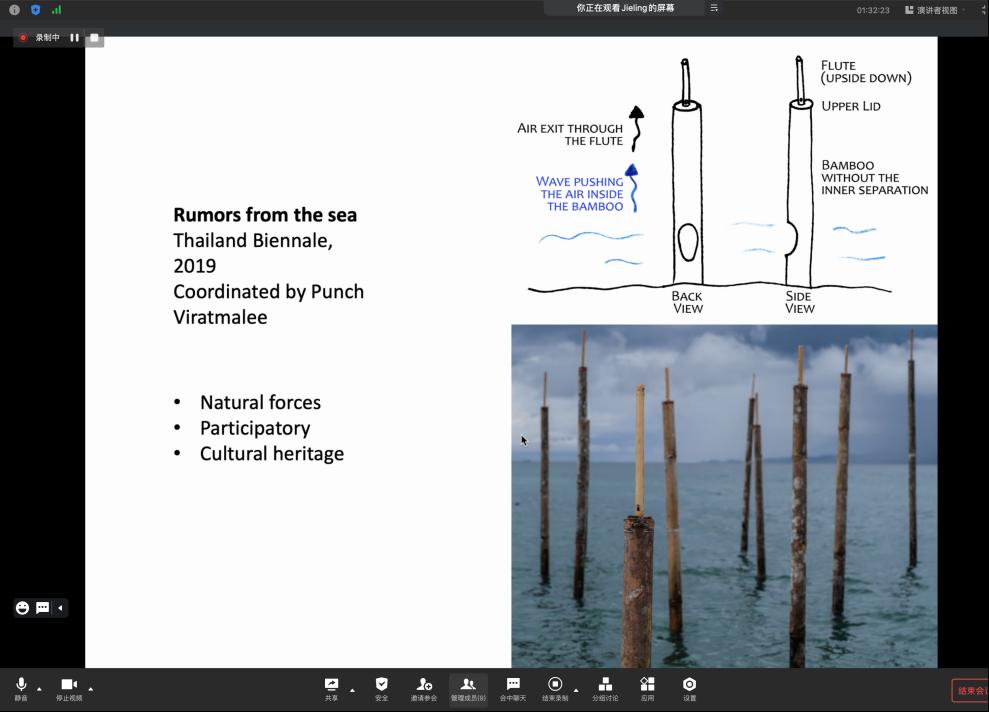Open audio options arrow beside 静音
Screen dimensions: 989x712
[39, 688]
